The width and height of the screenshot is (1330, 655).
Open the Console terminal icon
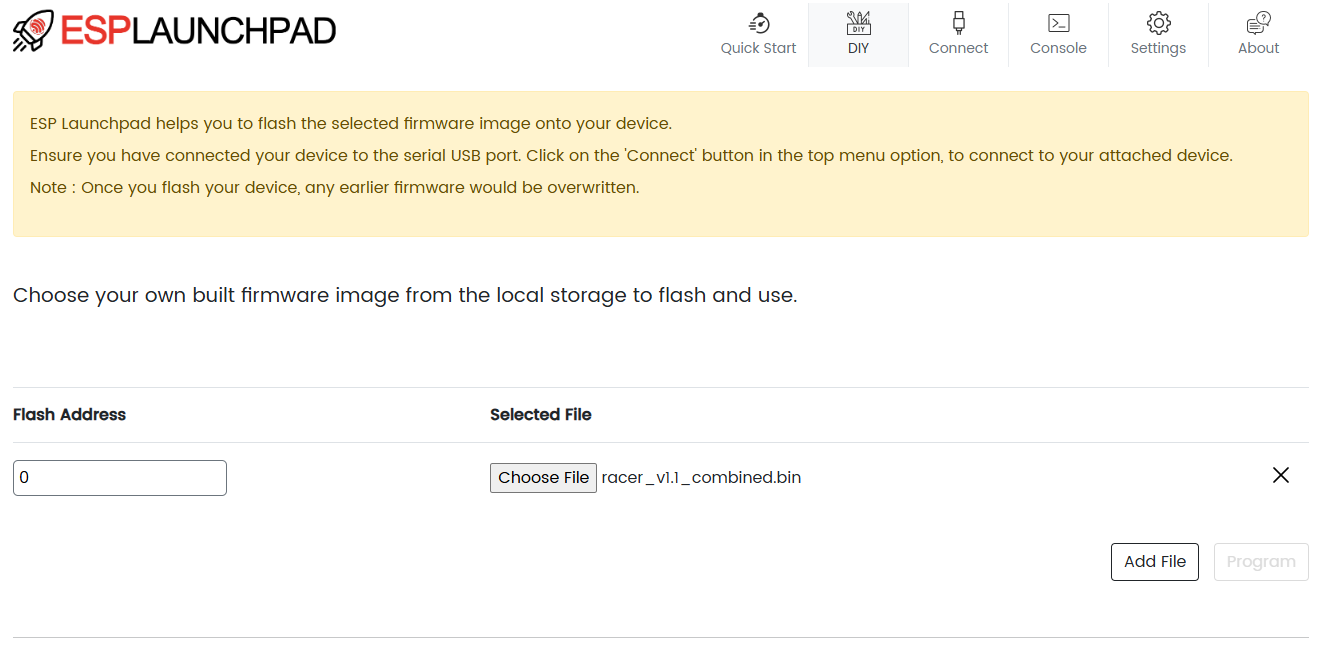[x=1058, y=23]
